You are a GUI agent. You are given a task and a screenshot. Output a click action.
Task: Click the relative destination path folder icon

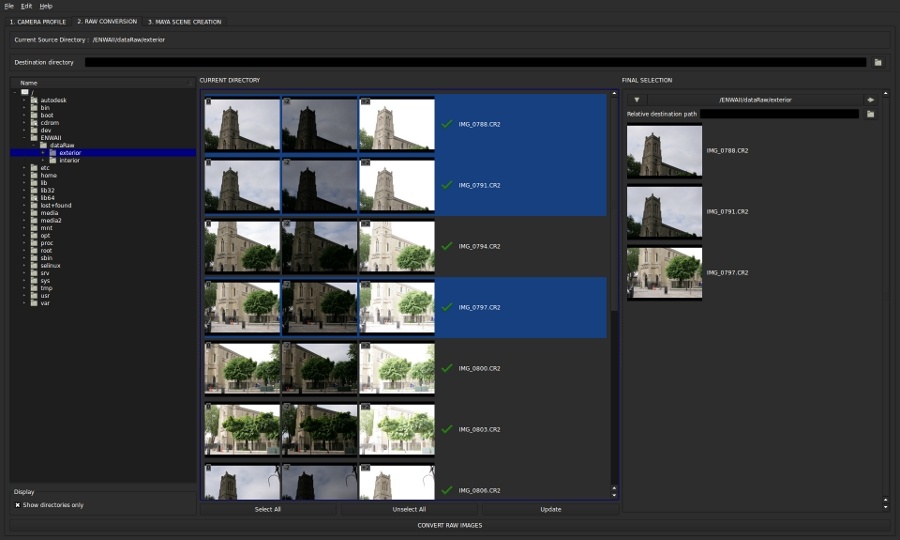[870, 114]
